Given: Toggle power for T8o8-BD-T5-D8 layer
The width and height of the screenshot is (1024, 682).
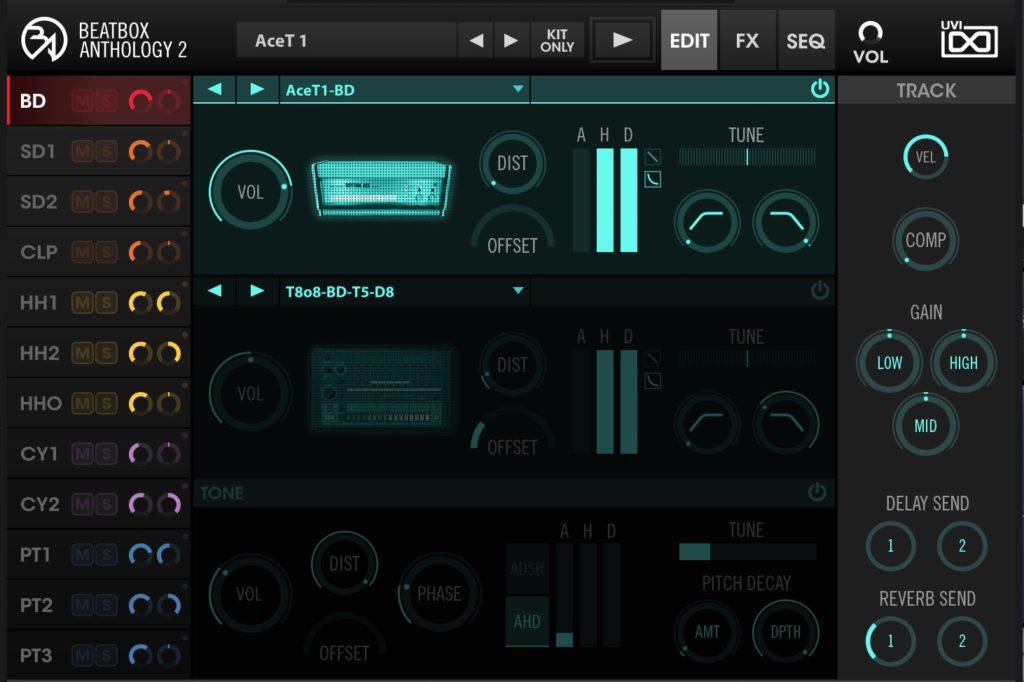Looking at the screenshot, I should [x=820, y=291].
